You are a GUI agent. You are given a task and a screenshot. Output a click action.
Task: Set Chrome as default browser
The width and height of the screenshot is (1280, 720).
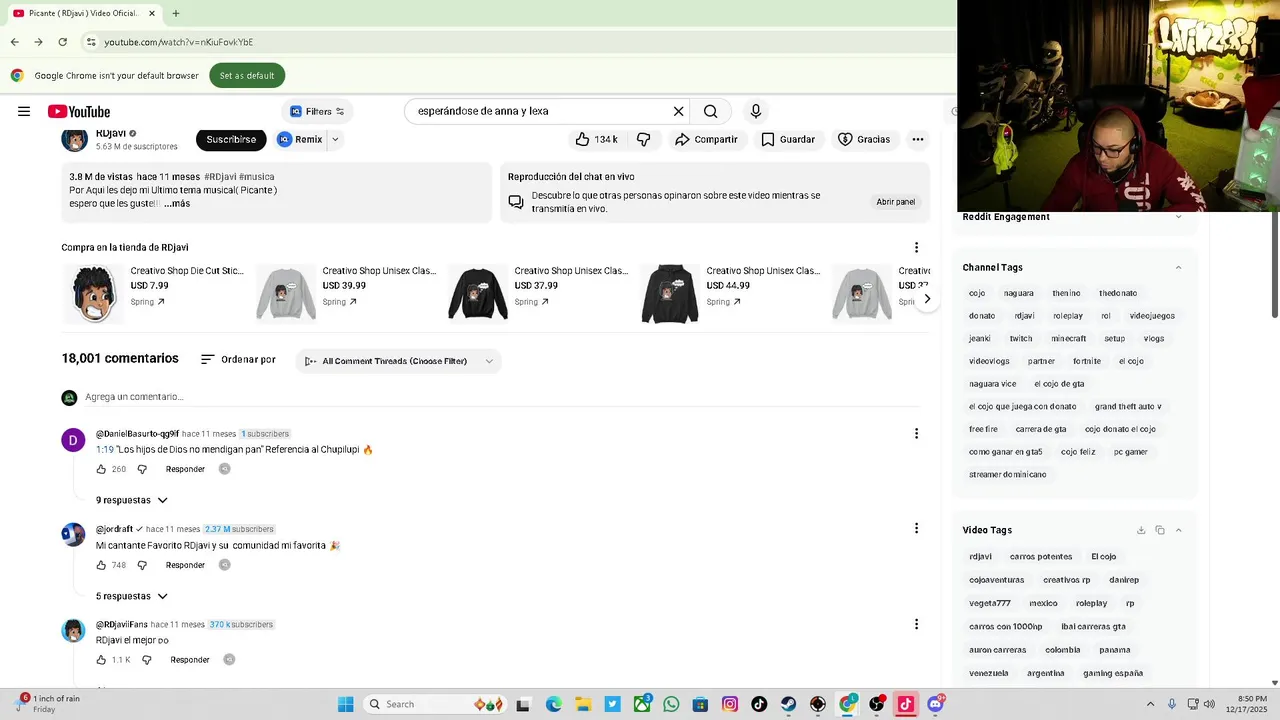[247, 75]
